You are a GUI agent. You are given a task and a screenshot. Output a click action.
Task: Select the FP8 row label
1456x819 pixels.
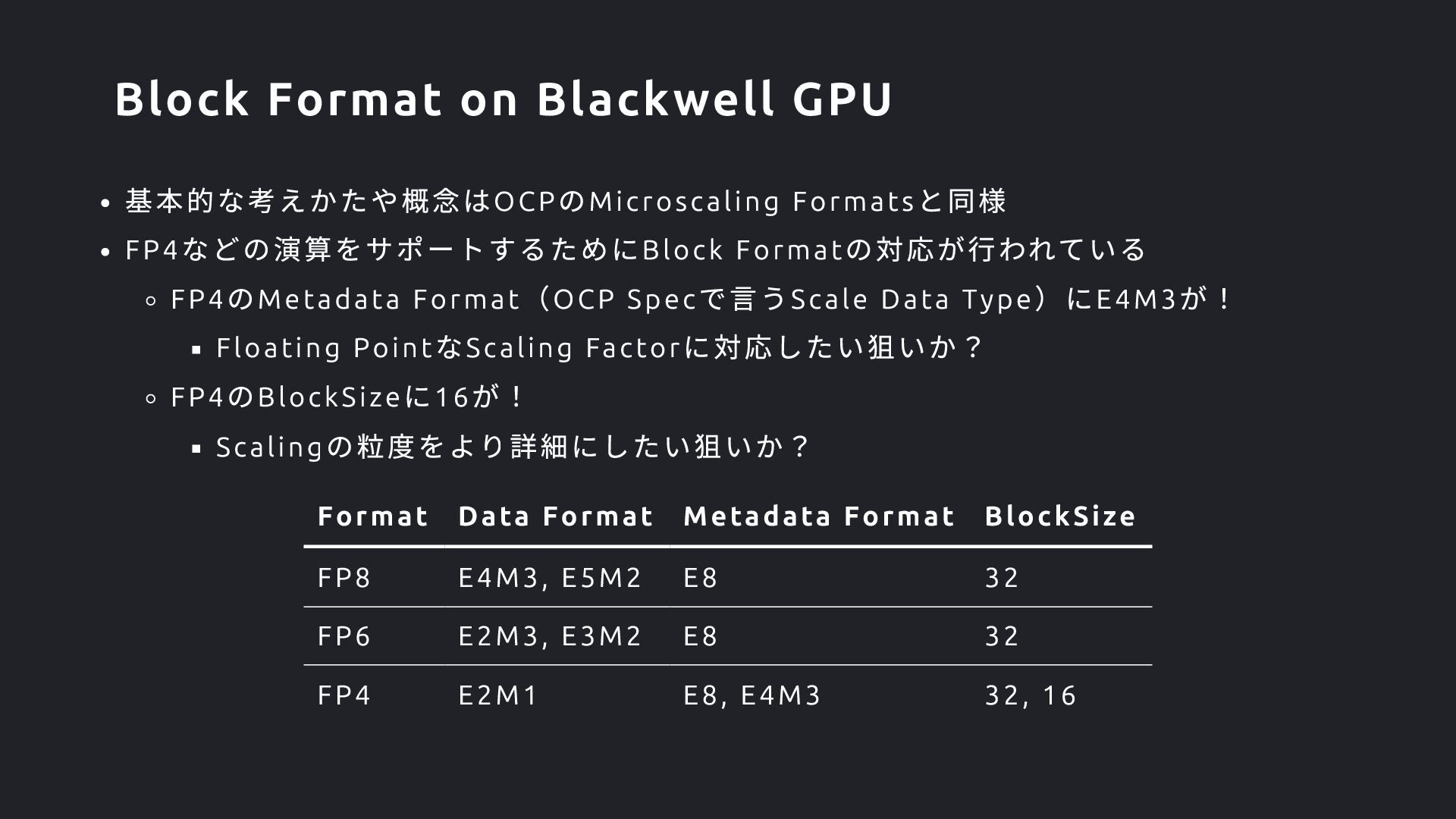pos(344,578)
